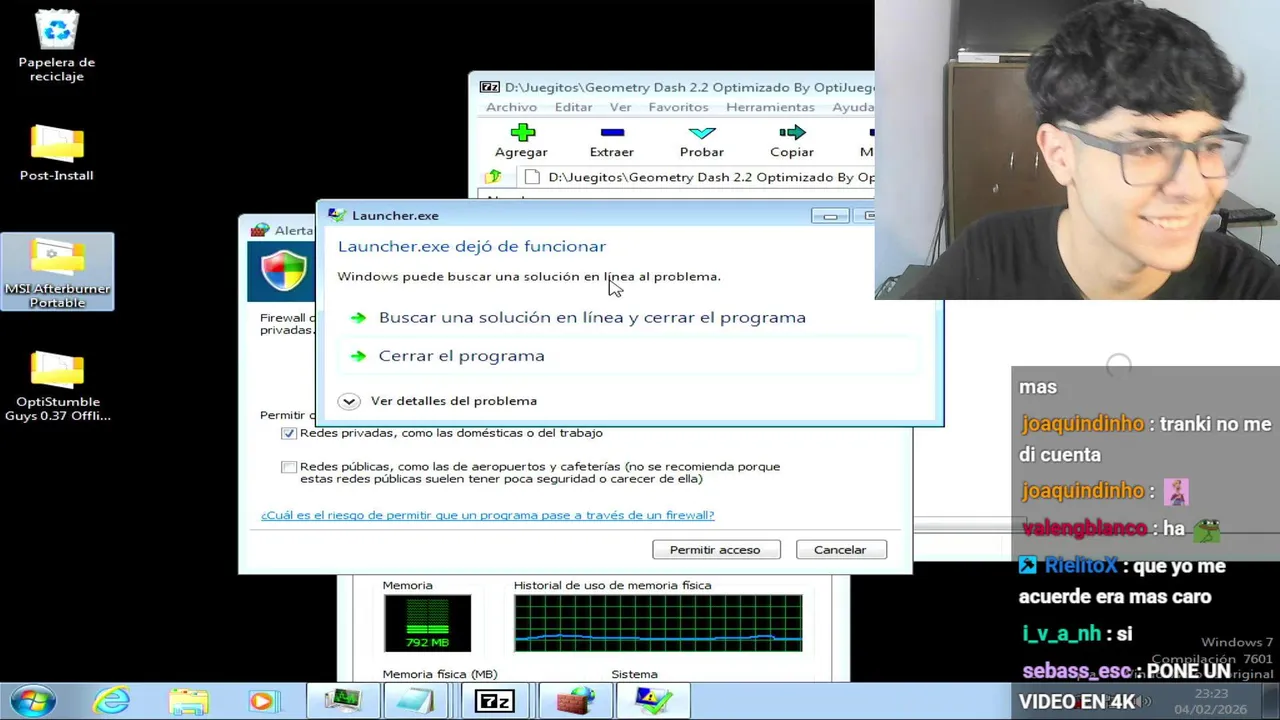Viewport: 1280px width, 720px height.
Task: Select the MSI Afterburner Portable folder
Action: point(57,272)
